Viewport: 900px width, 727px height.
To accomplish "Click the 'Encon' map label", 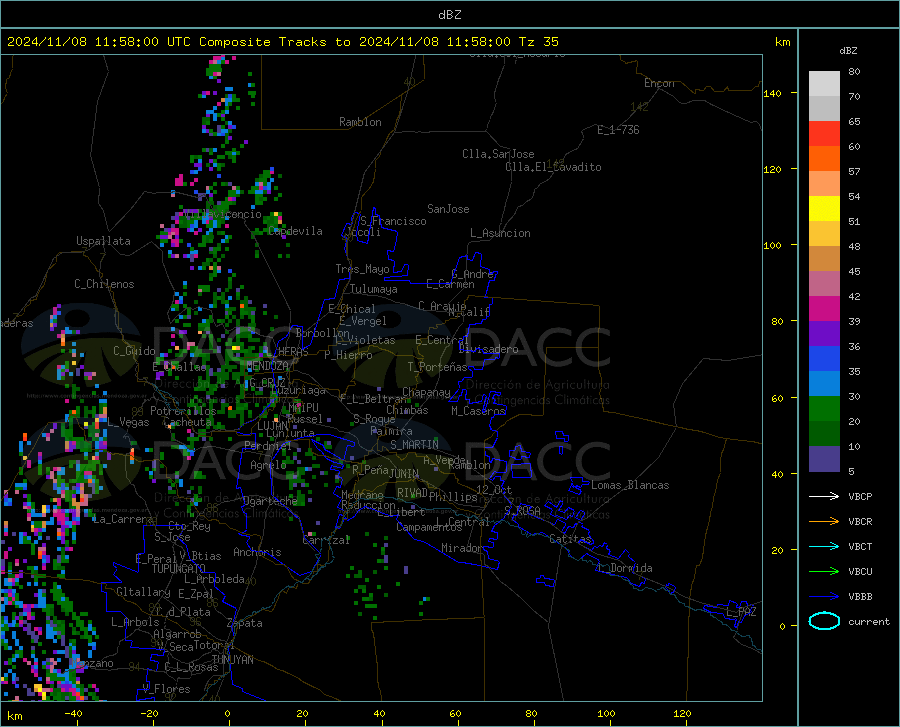I will [659, 83].
